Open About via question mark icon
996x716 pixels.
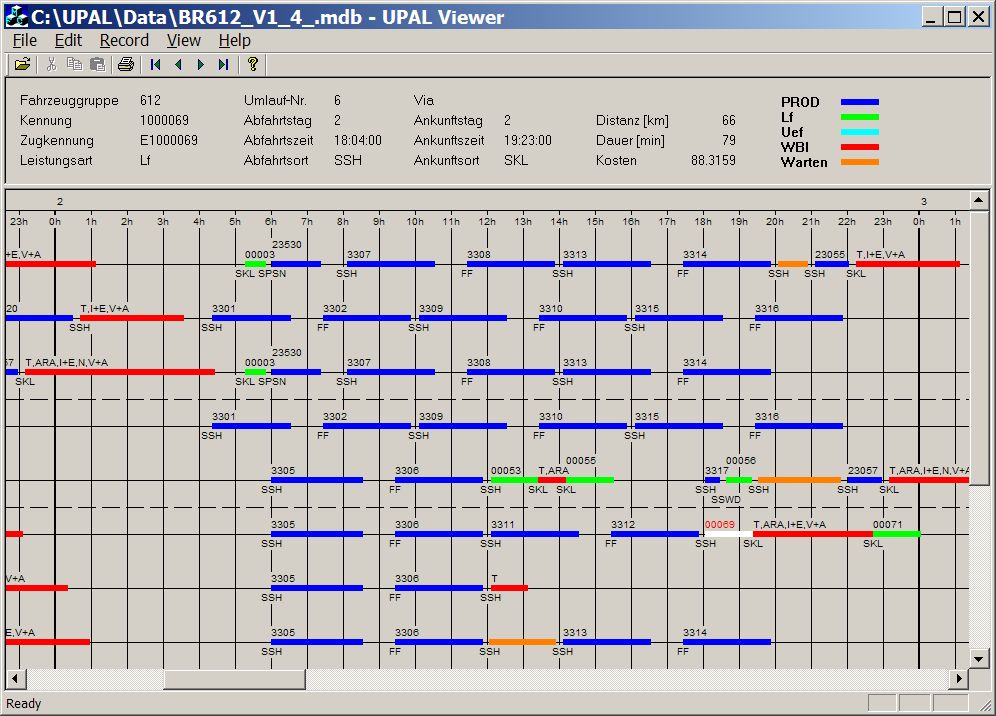[253, 65]
